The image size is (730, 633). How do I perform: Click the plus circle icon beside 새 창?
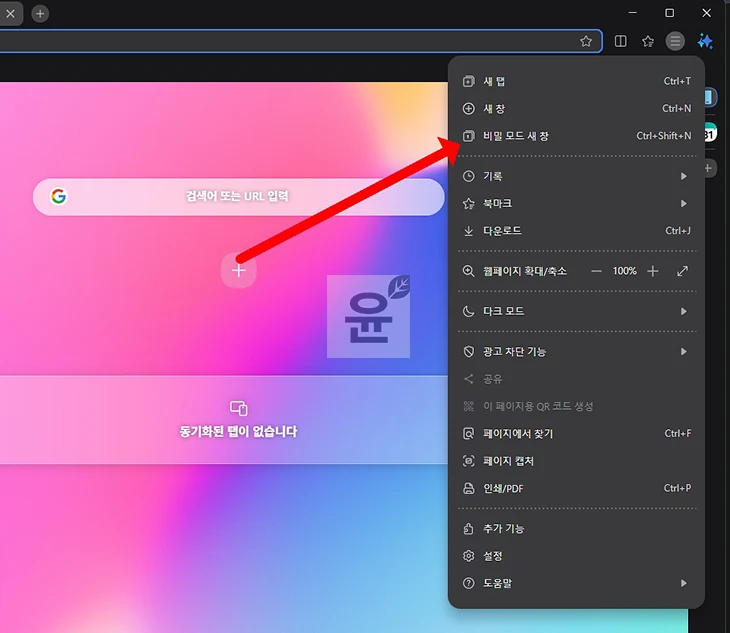point(468,108)
